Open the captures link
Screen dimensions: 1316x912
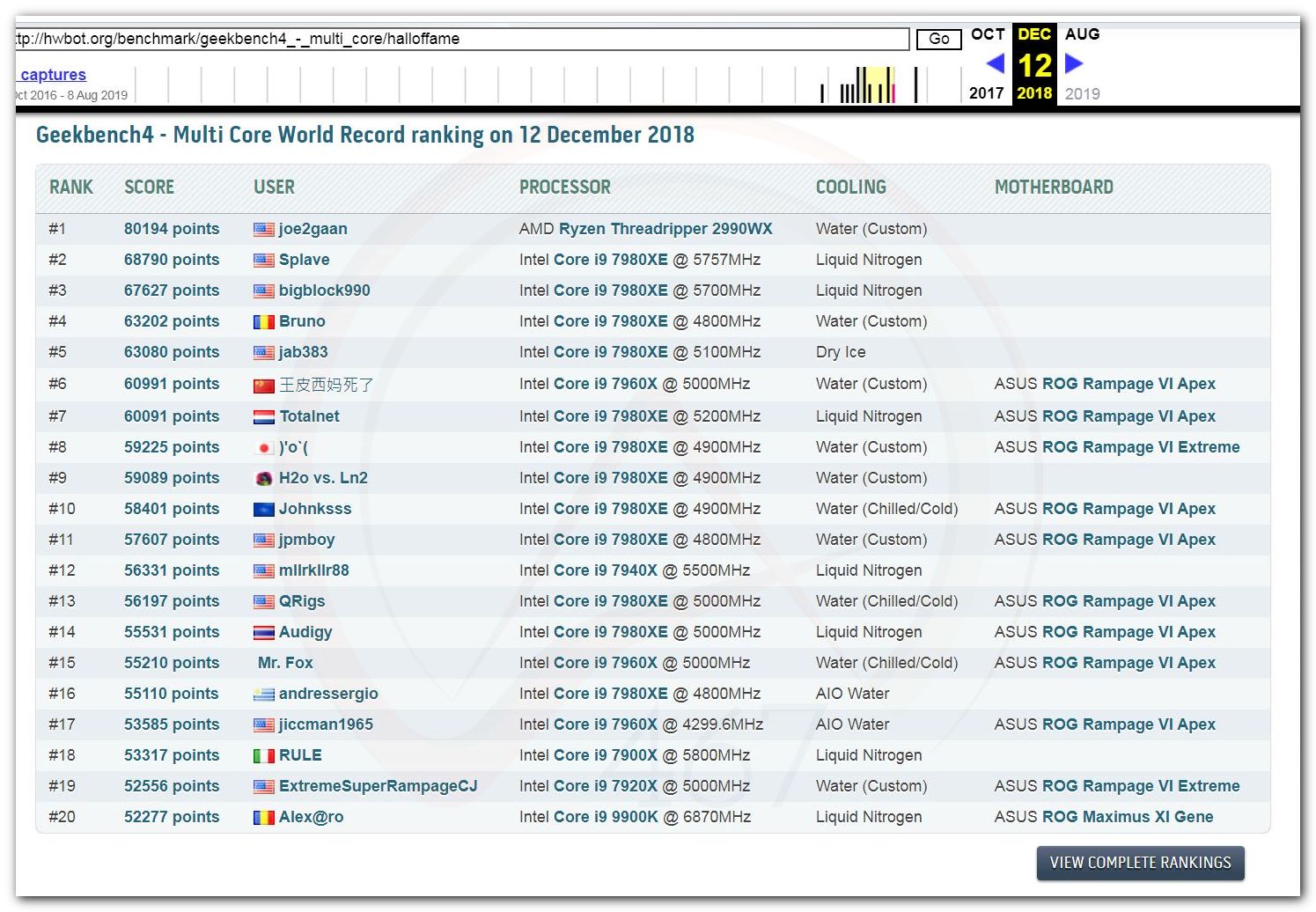(x=53, y=75)
